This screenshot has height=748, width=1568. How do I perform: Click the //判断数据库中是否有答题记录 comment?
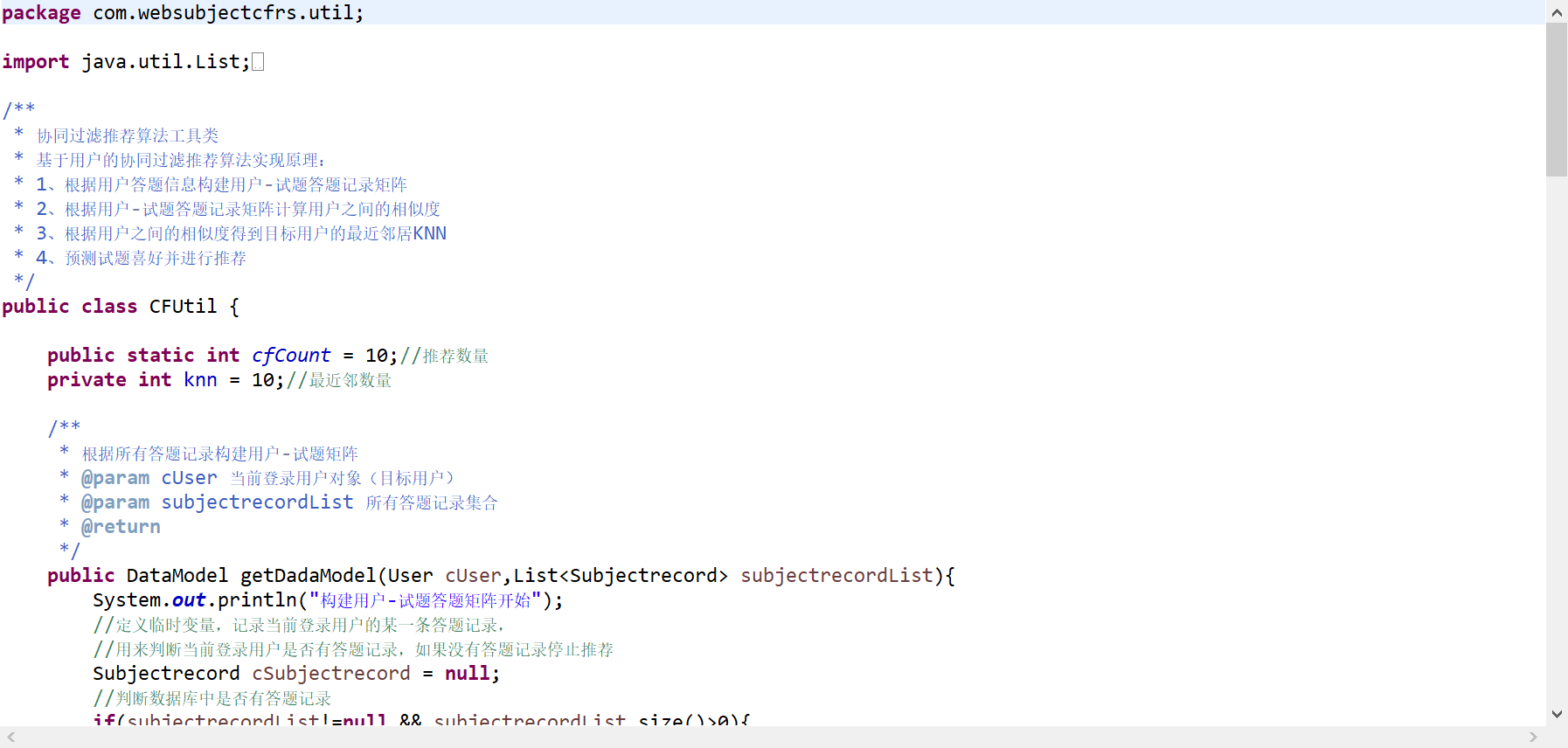point(212,698)
